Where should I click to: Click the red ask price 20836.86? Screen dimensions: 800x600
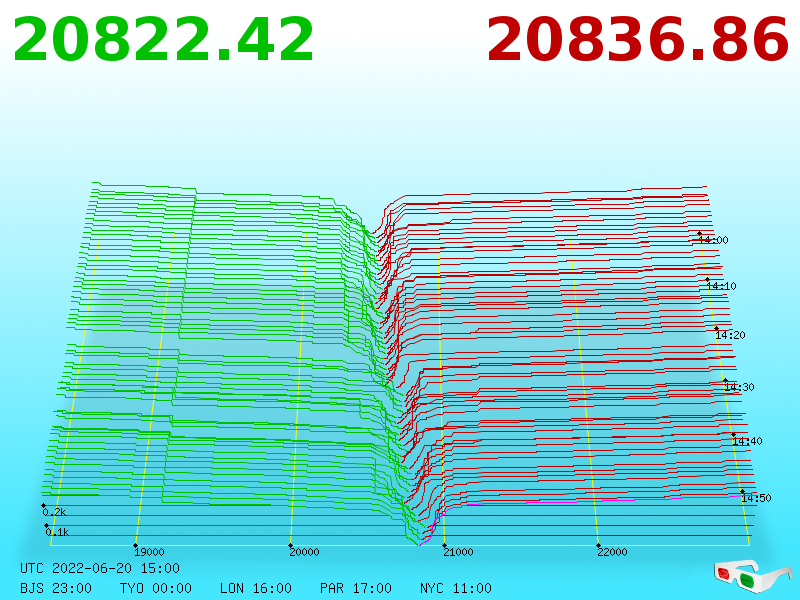pos(638,40)
